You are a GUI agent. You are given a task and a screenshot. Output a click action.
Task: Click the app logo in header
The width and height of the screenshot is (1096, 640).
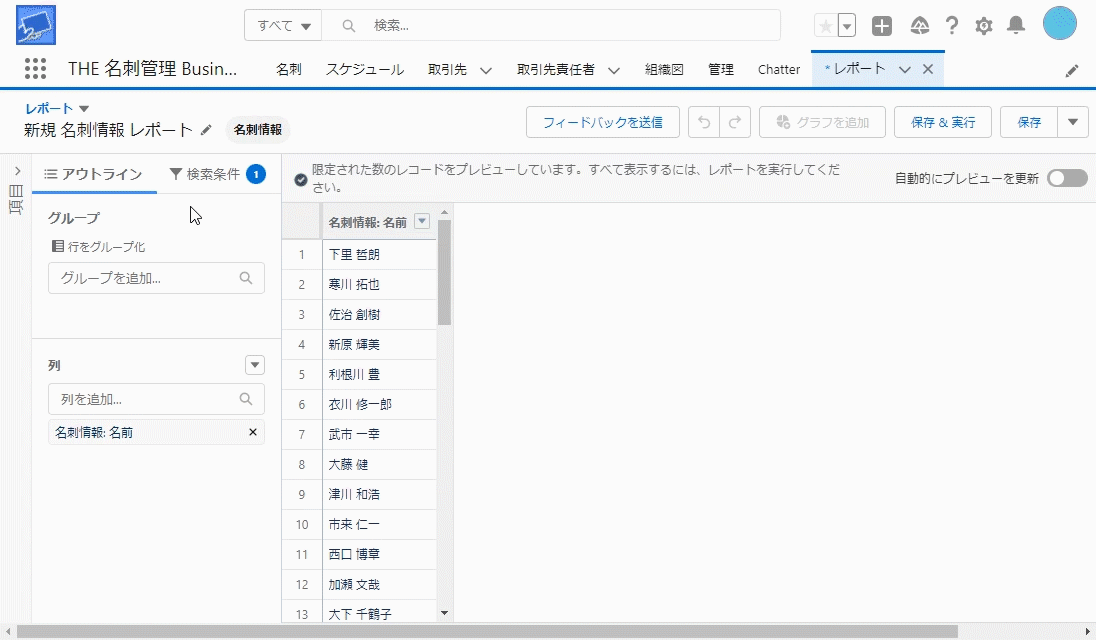pos(36,25)
